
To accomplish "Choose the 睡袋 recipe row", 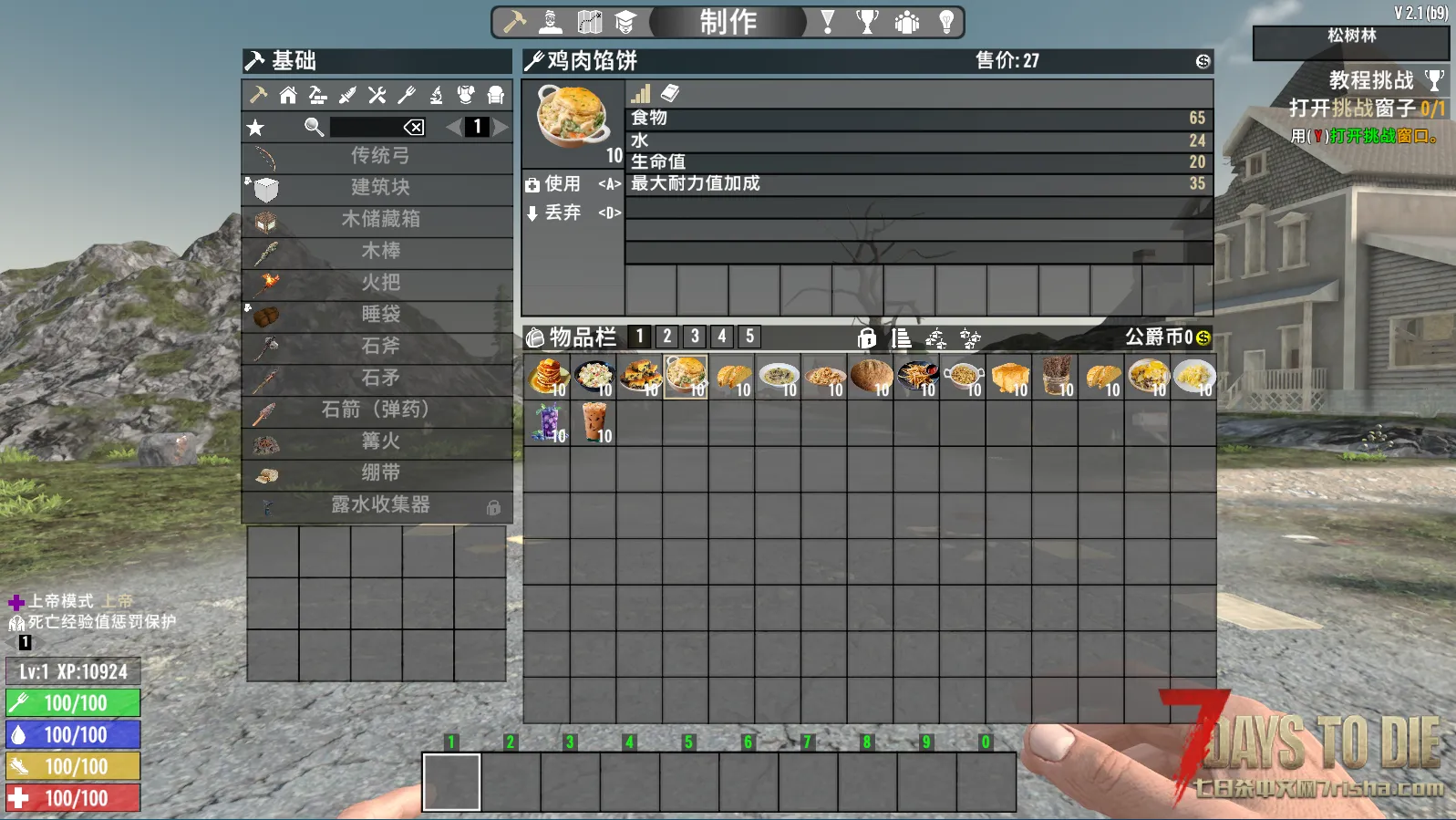I will coord(377,315).
